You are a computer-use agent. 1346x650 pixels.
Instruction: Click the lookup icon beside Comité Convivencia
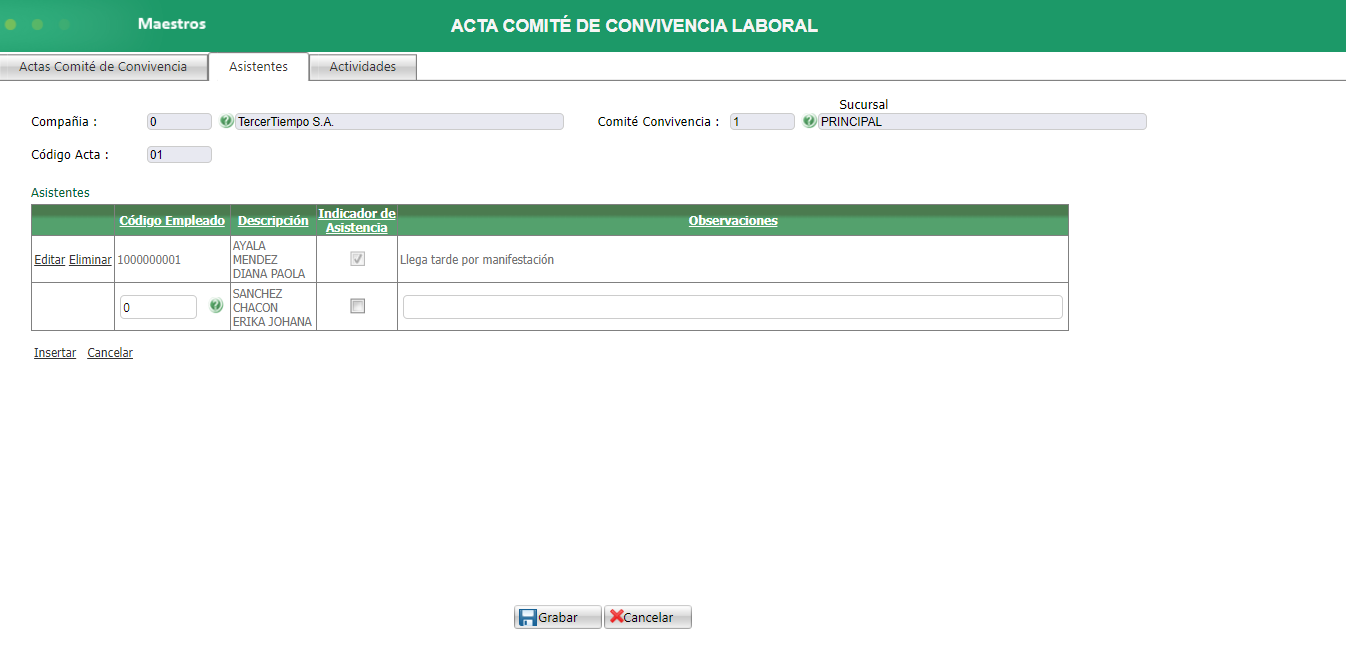[809, 120]
